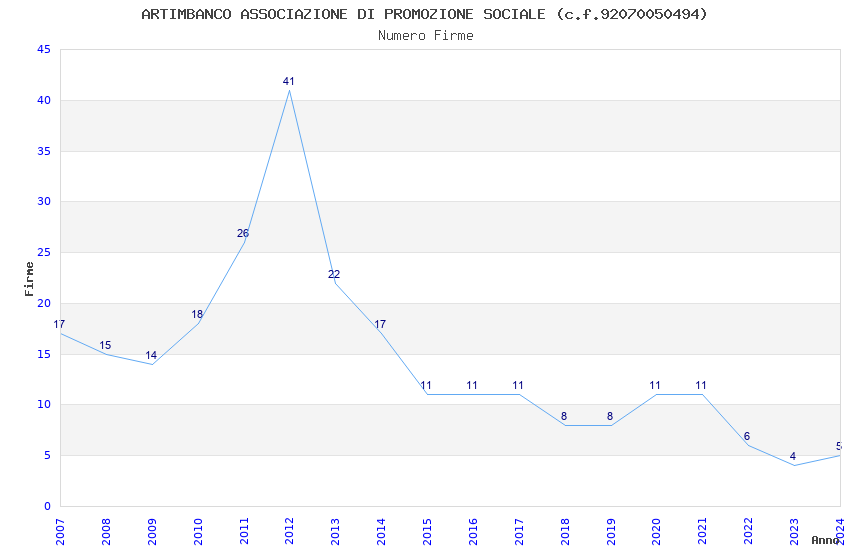The image size is (850, 550).
Task: Click the 2007 x-axis year label
Action: click(60, 532)
